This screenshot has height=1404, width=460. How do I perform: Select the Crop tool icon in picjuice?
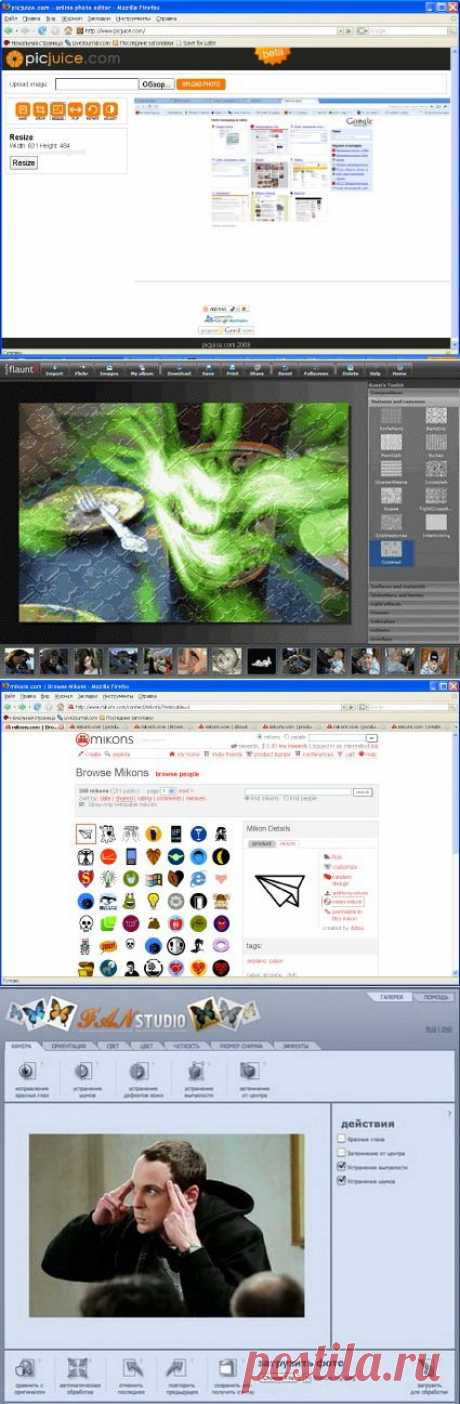pos(40,109)
